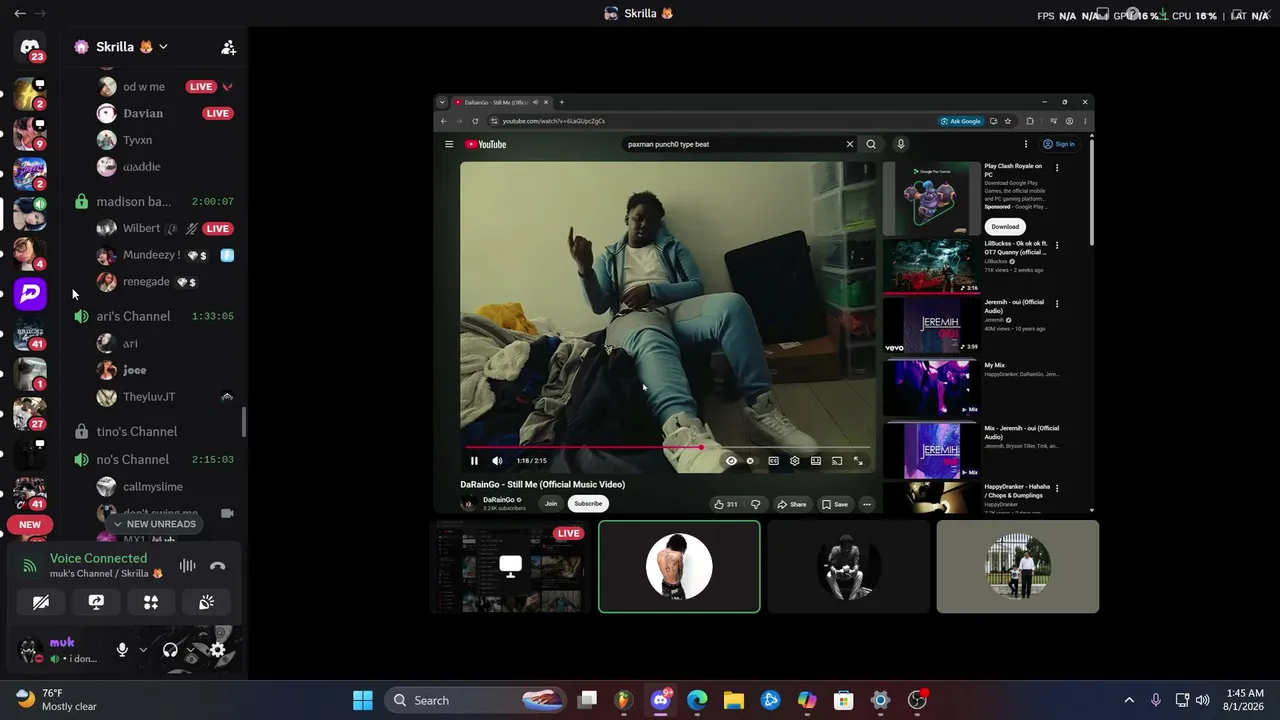
Task: Save the Still Me video
Action: point(835,504)
